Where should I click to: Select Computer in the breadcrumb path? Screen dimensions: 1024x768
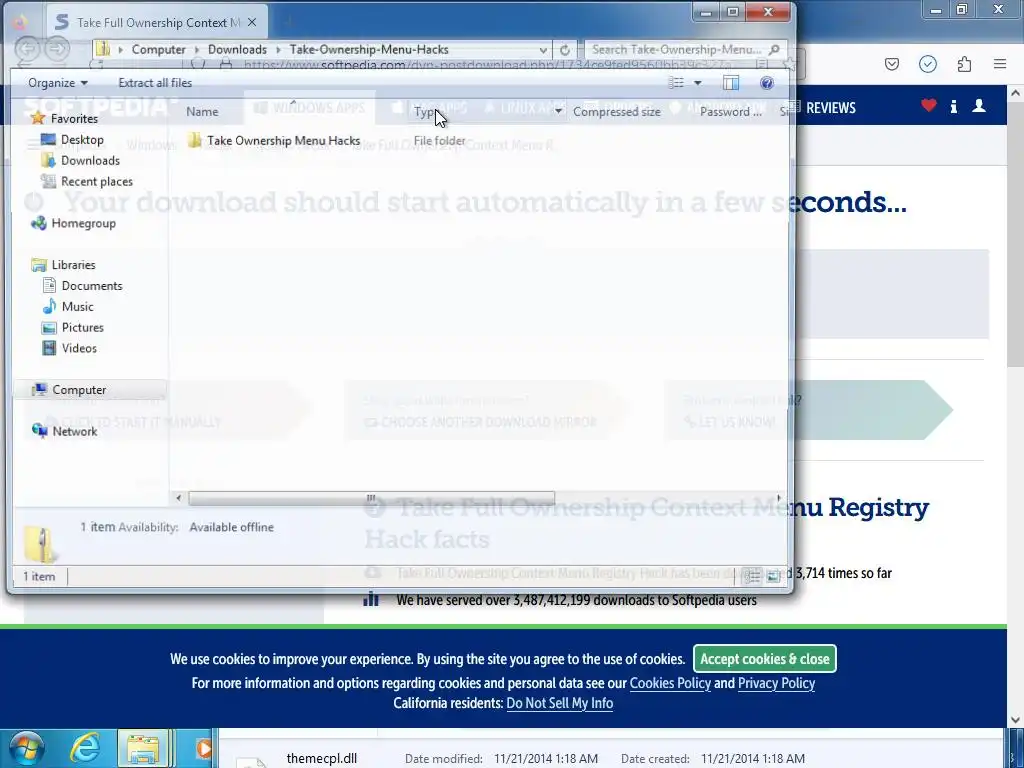pyautogui.click(x=159, y=50)
